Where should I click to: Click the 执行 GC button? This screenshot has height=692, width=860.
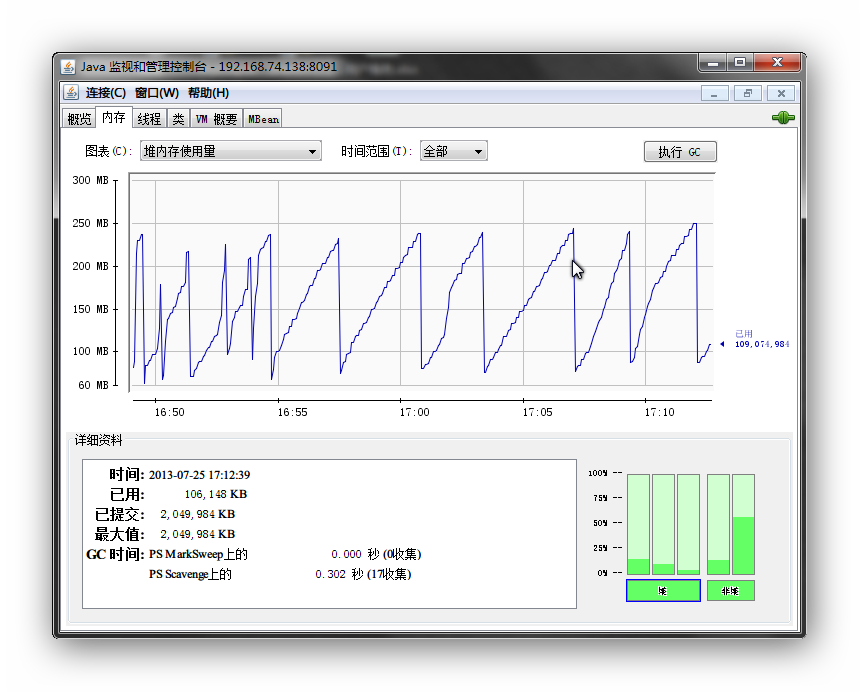pyautogui.click(x=680, y=152)
